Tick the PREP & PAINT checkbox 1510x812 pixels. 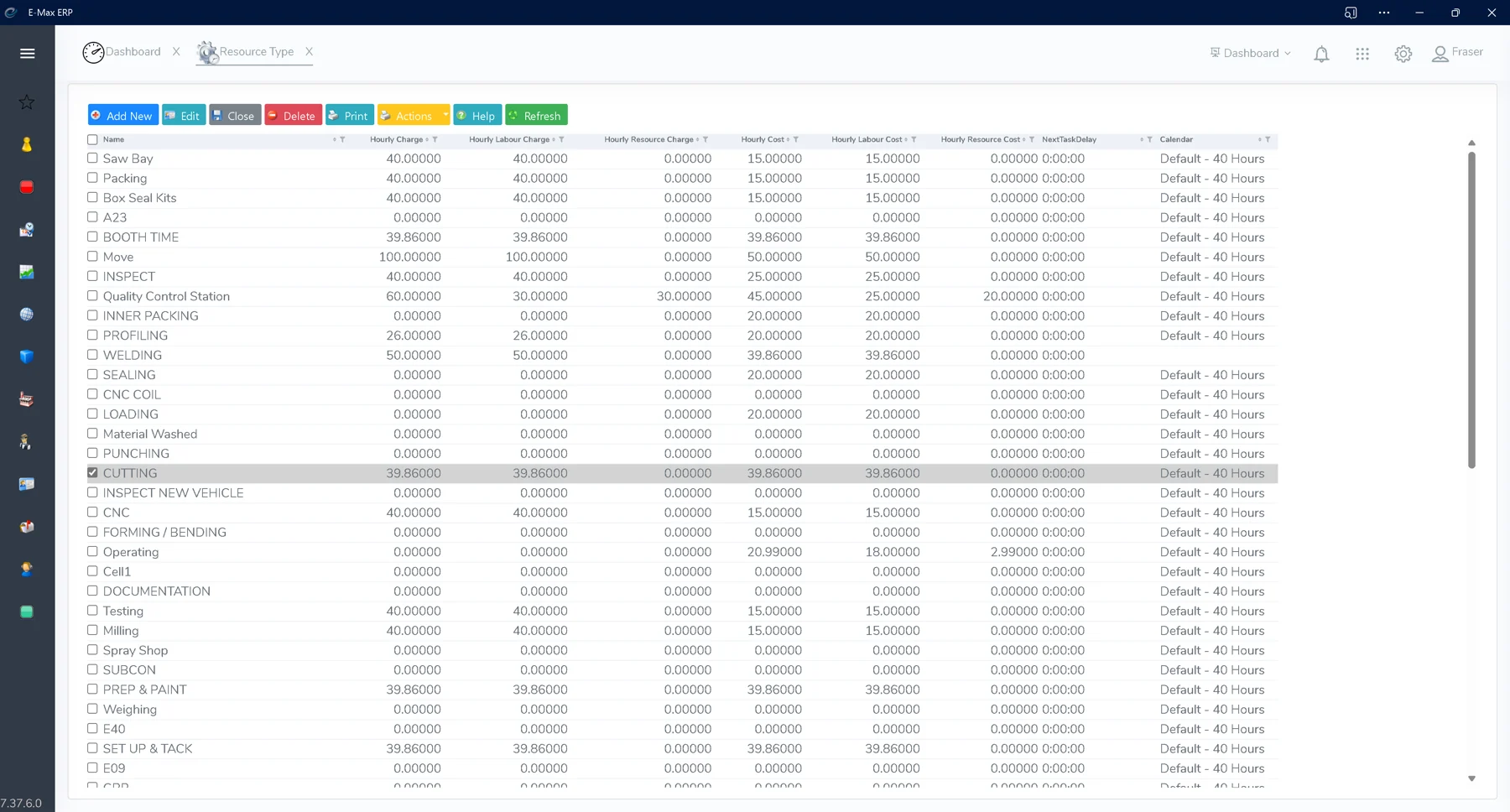(x=92, y=689)
